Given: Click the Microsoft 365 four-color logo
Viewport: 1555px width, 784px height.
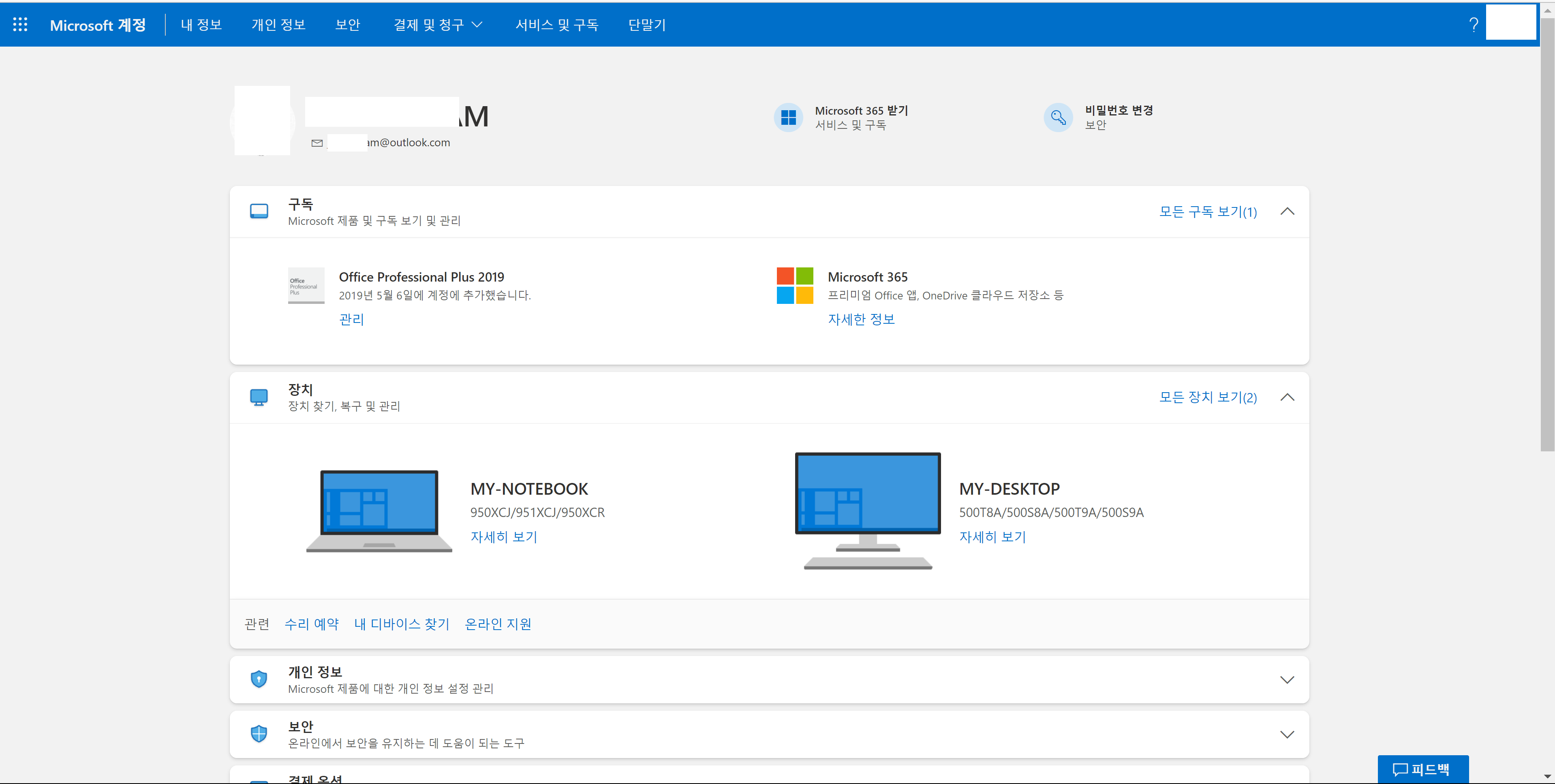Looking at the screenshot, I should [x=794, y=286].
